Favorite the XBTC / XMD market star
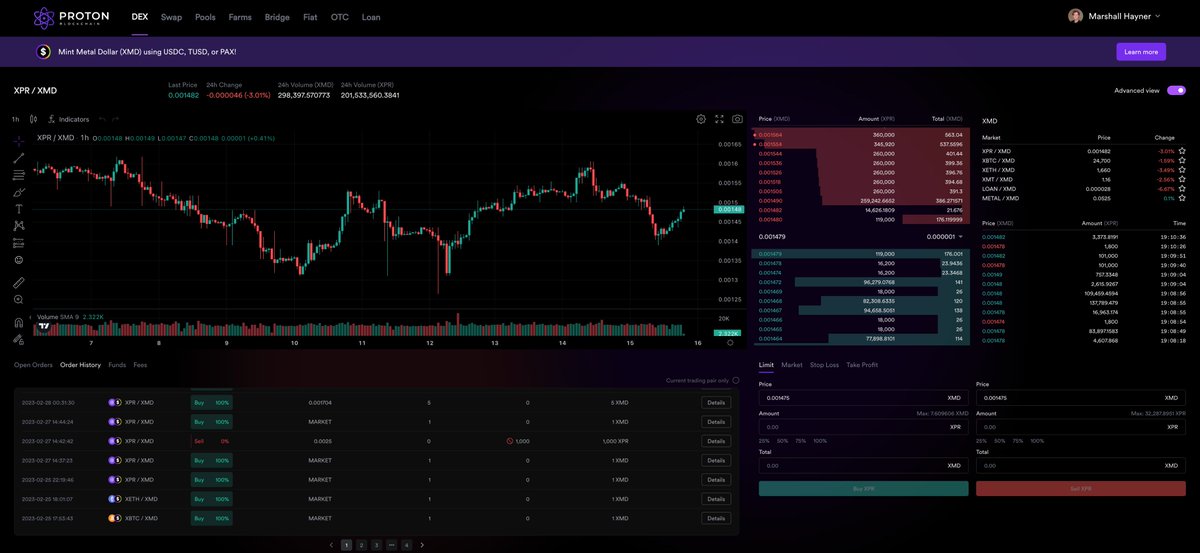 tap(1182, 160)
